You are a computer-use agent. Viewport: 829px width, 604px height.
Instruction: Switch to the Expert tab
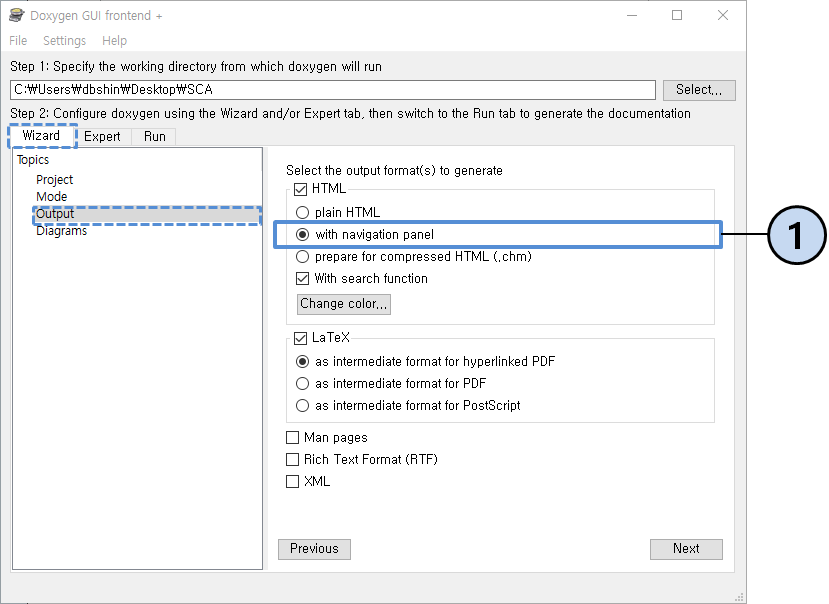[102, 136]
